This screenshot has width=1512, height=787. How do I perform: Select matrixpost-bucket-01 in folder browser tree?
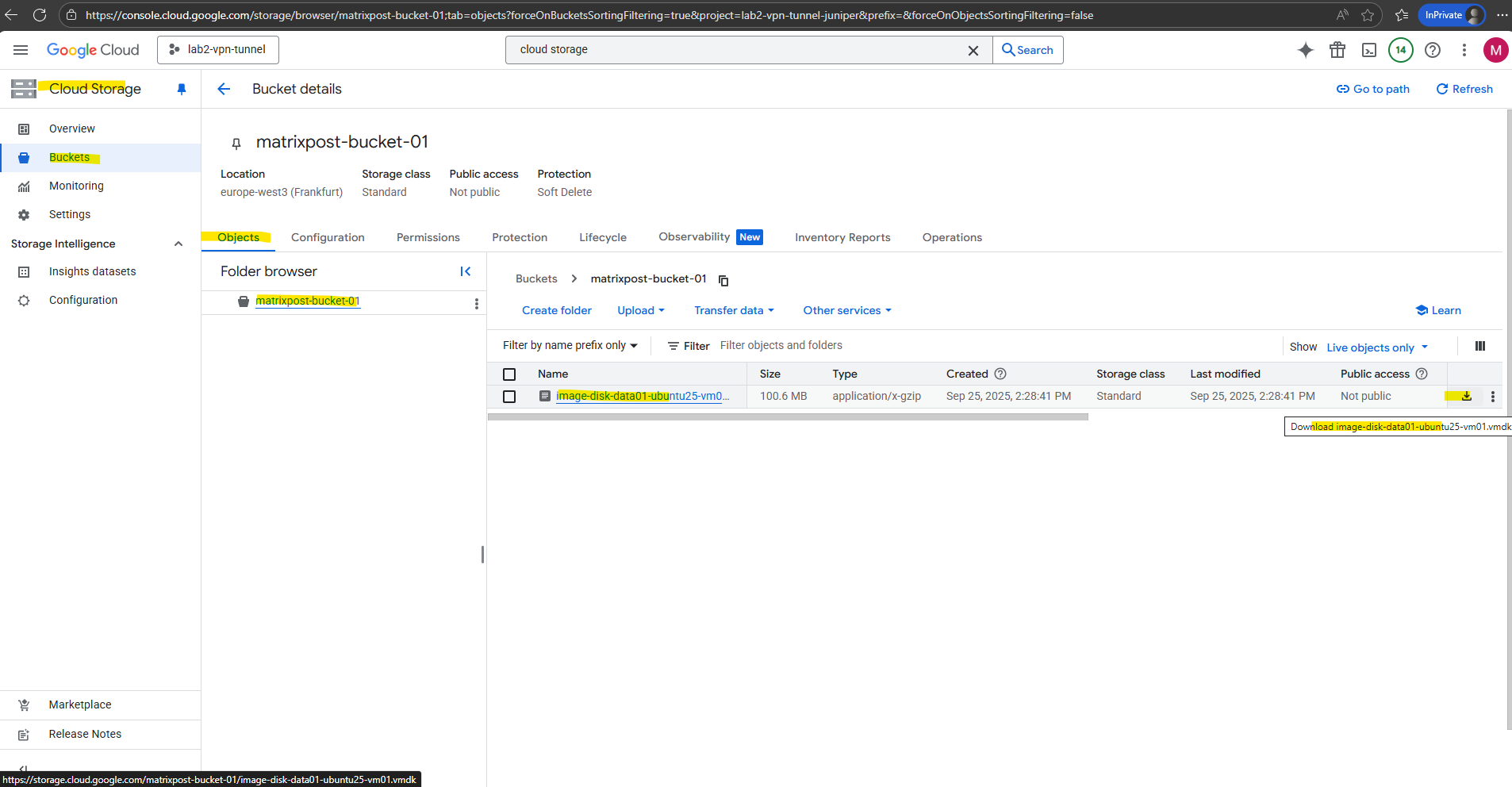tap(308, 301)
